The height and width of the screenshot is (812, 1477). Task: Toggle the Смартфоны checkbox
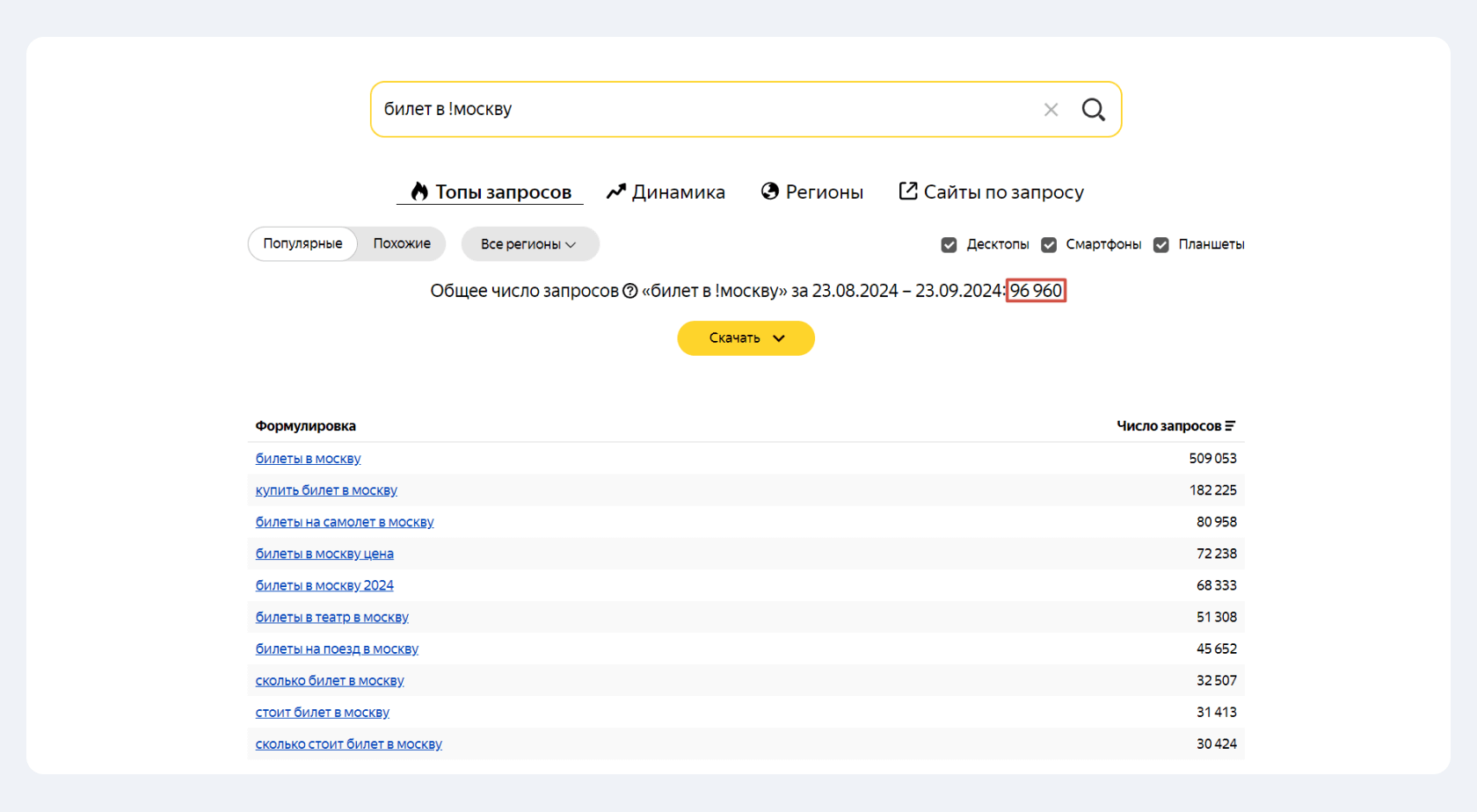click(x=1049, y=245)
